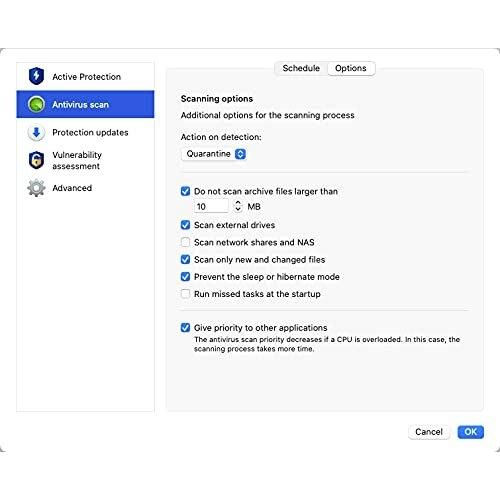
Task: Uncheck Do not scan archive files larger than
Action: click(x=185, y=191)
